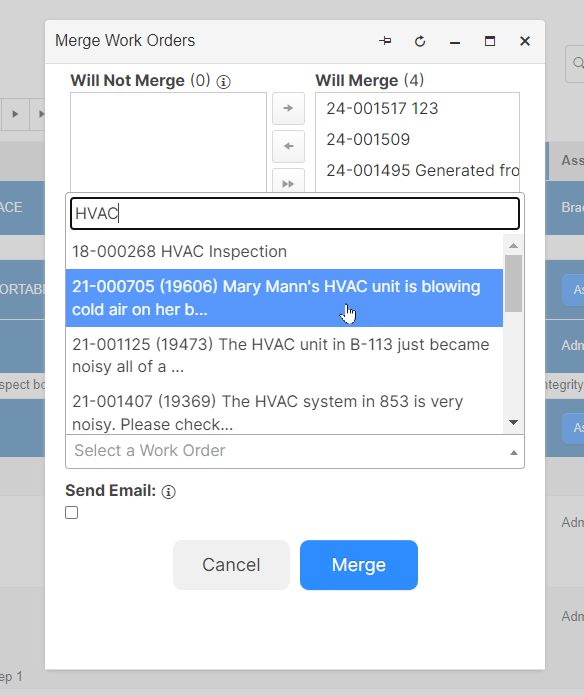
Task: Select 21-000705 Mary Mann's HVAC unit option
Action: [x=284, y=298]
